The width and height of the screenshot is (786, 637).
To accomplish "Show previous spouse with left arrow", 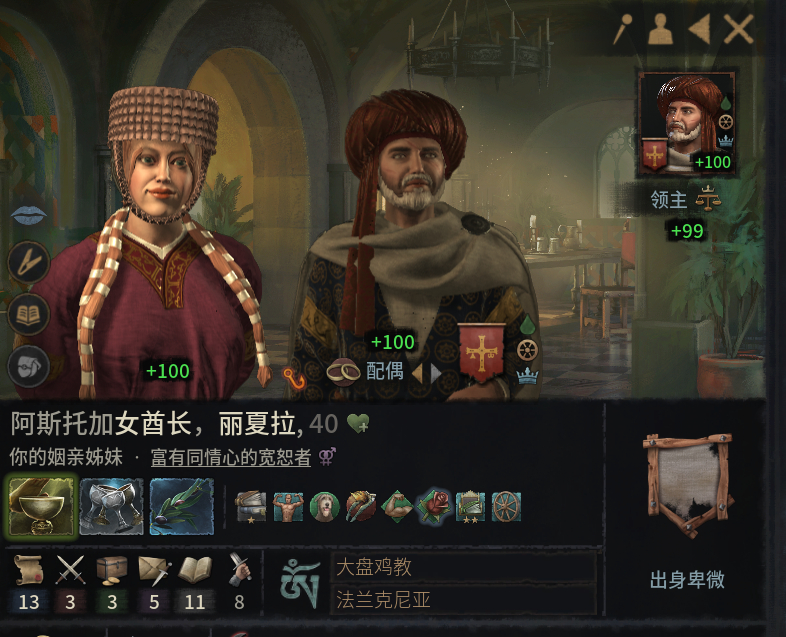I will (417, 373).
